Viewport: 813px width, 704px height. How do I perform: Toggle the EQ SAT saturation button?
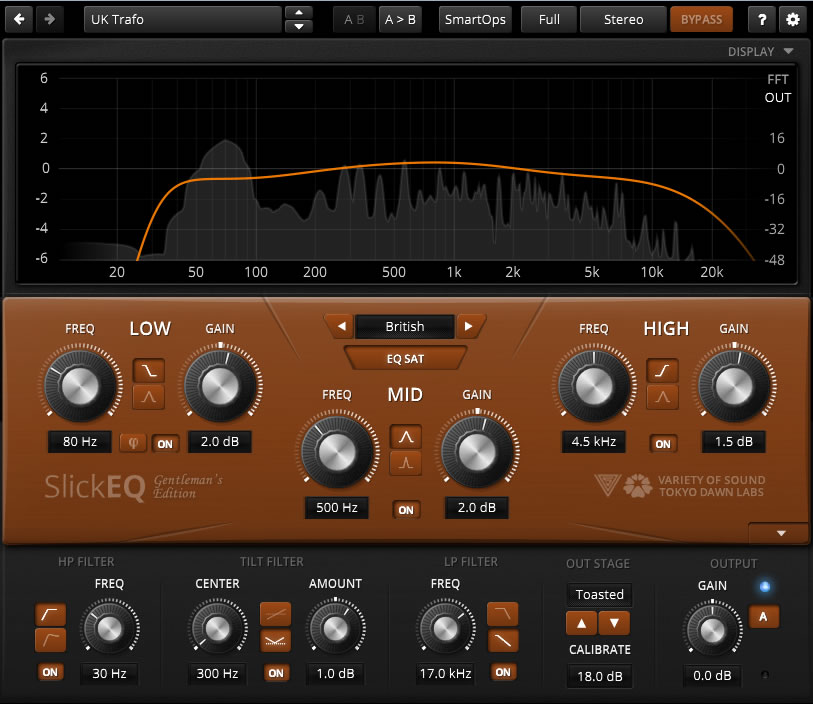coord(405,359)
